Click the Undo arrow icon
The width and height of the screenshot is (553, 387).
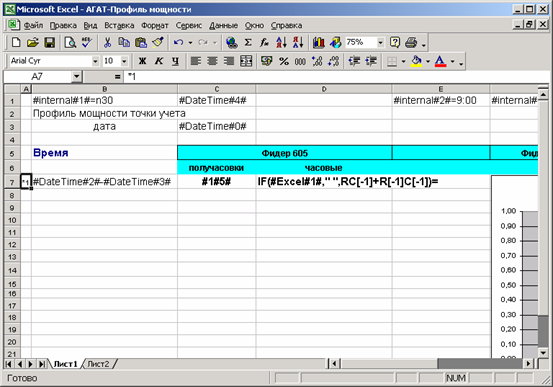point(178,43)
